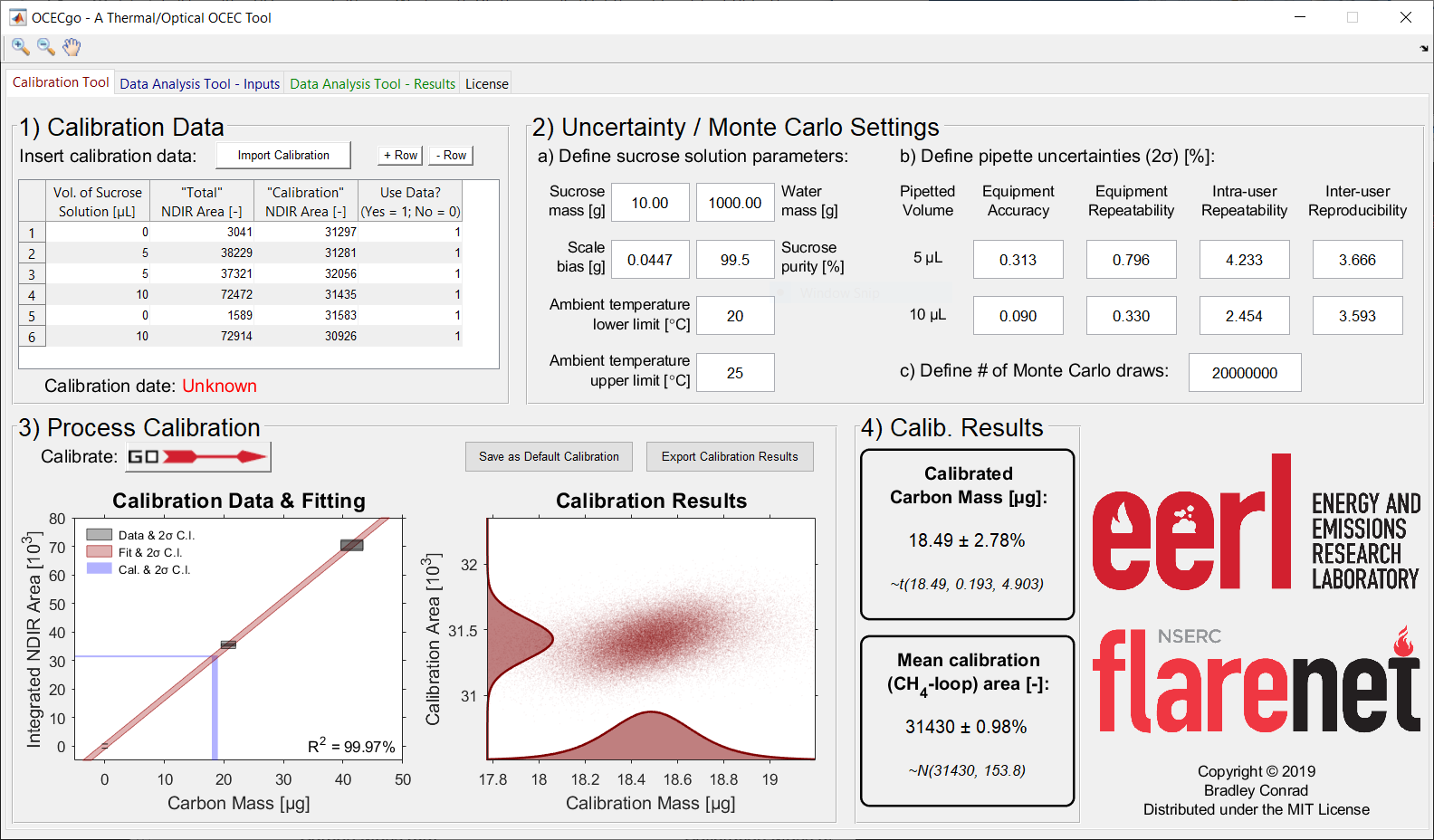
Task: Click the GO calibrate arrow button
Action: [198, 457]
